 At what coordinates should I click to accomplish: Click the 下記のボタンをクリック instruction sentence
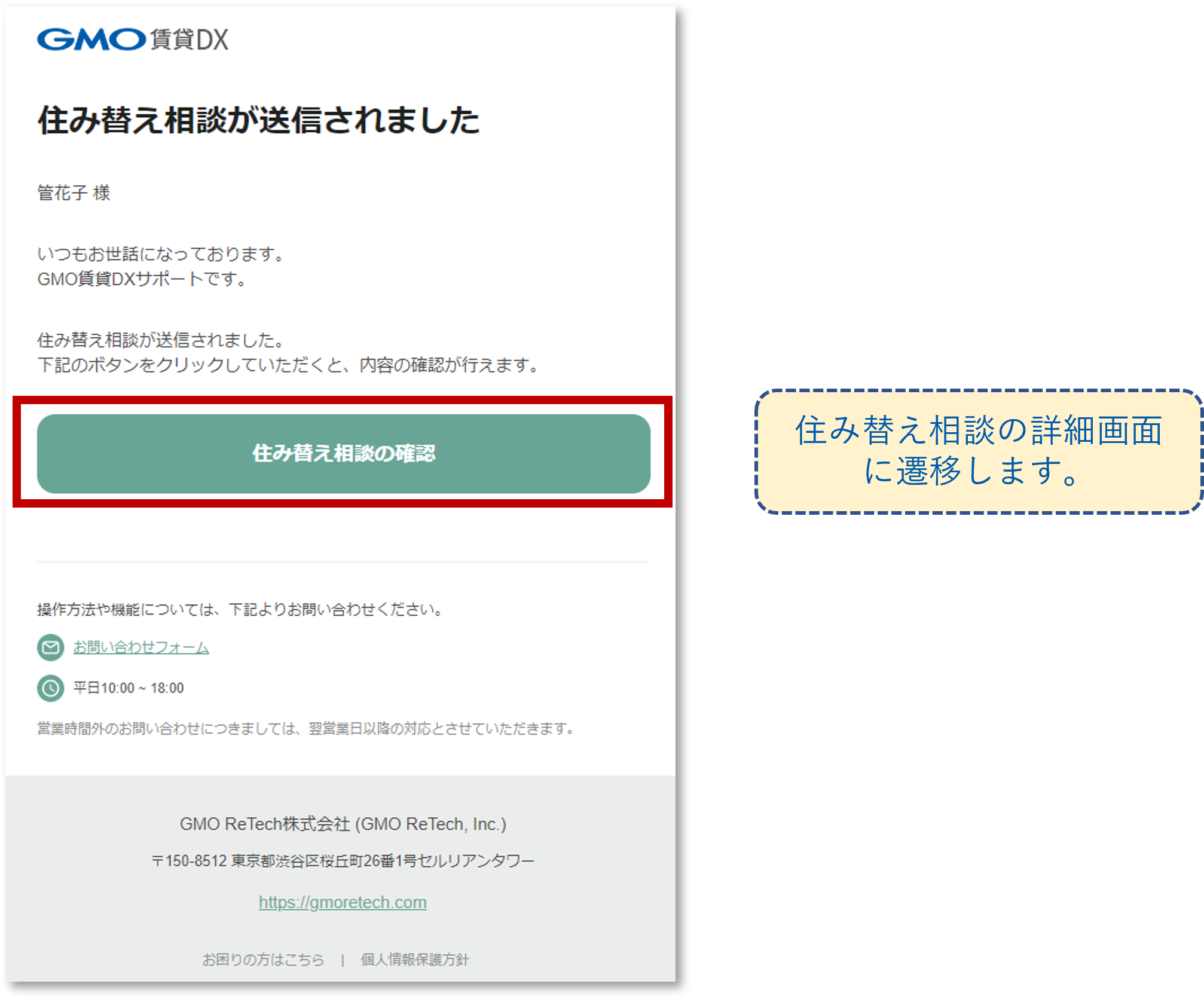point(289,365)
